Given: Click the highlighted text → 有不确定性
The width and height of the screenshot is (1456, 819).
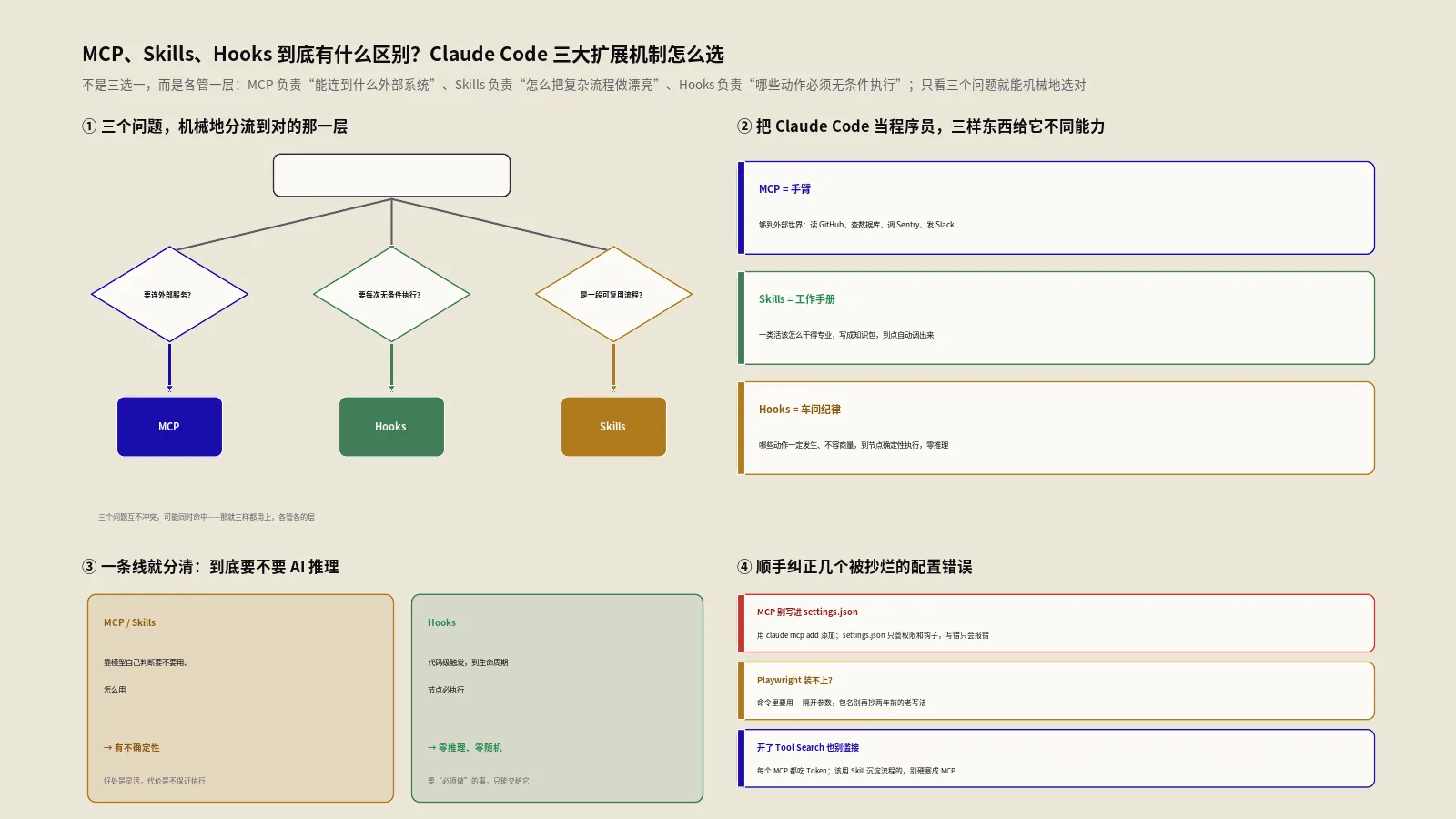Looking at the screenshot, I should (132, 747).
